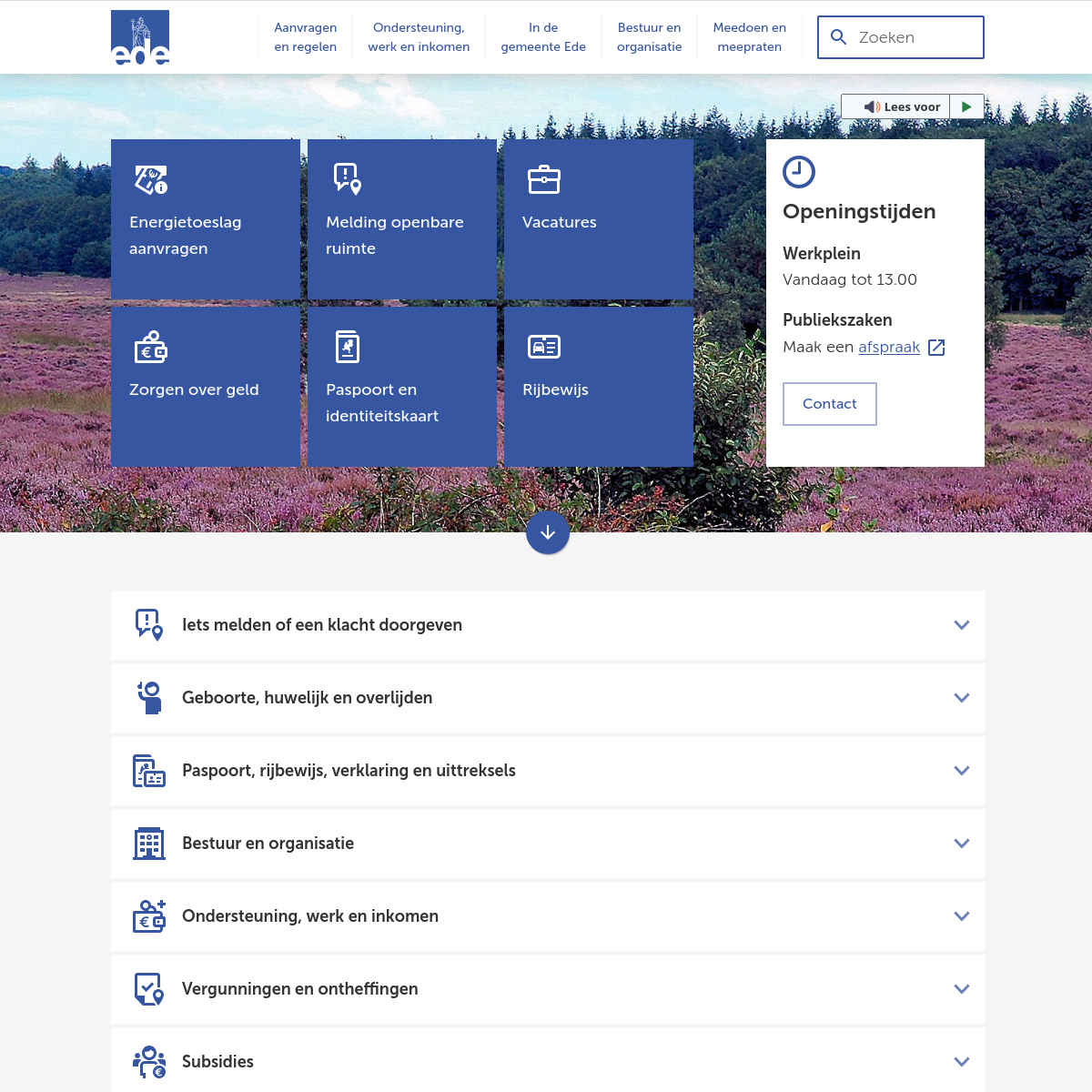Viewport: 1092px width, 1092px height.
Task: Click the Ede municipality logo
Action: coord(140,38)
